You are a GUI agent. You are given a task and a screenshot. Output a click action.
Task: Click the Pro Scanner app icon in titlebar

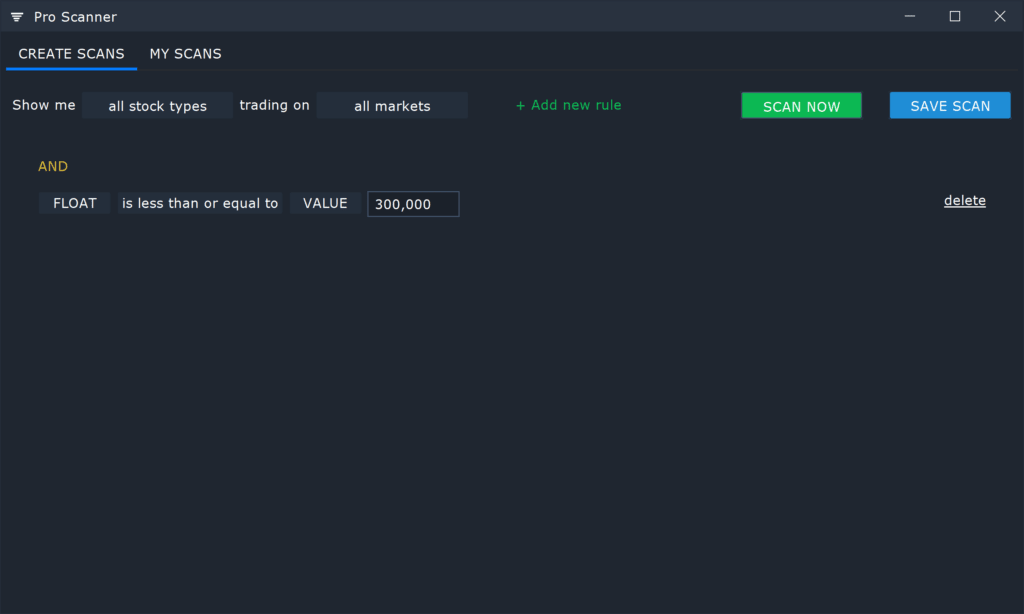(x=15, y=16)
